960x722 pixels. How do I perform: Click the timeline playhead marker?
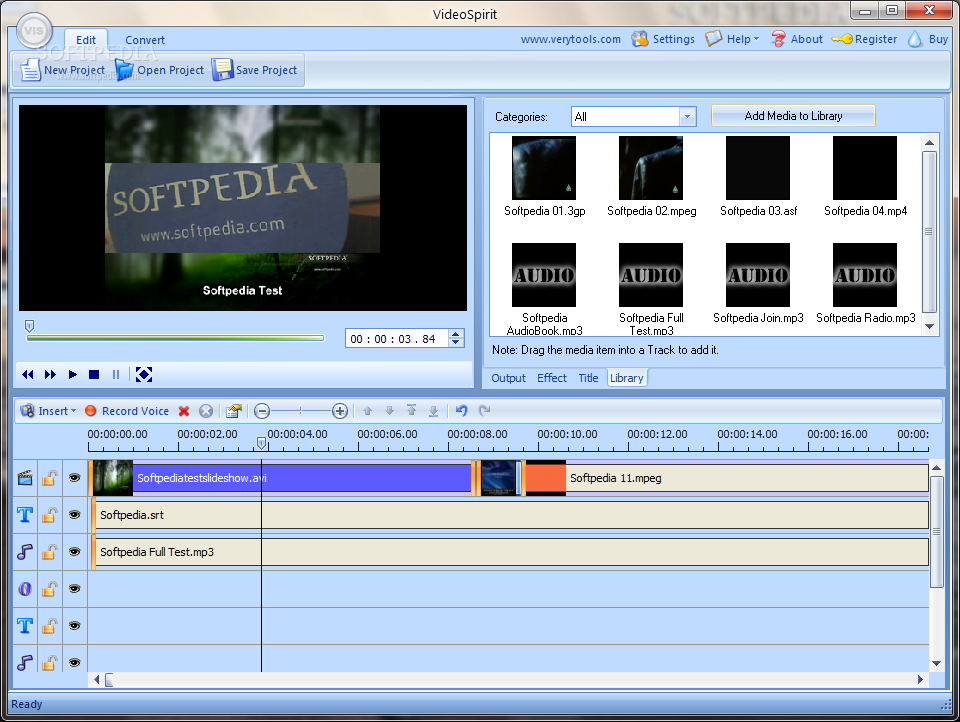pyautogui.click(x=261, y=443)
